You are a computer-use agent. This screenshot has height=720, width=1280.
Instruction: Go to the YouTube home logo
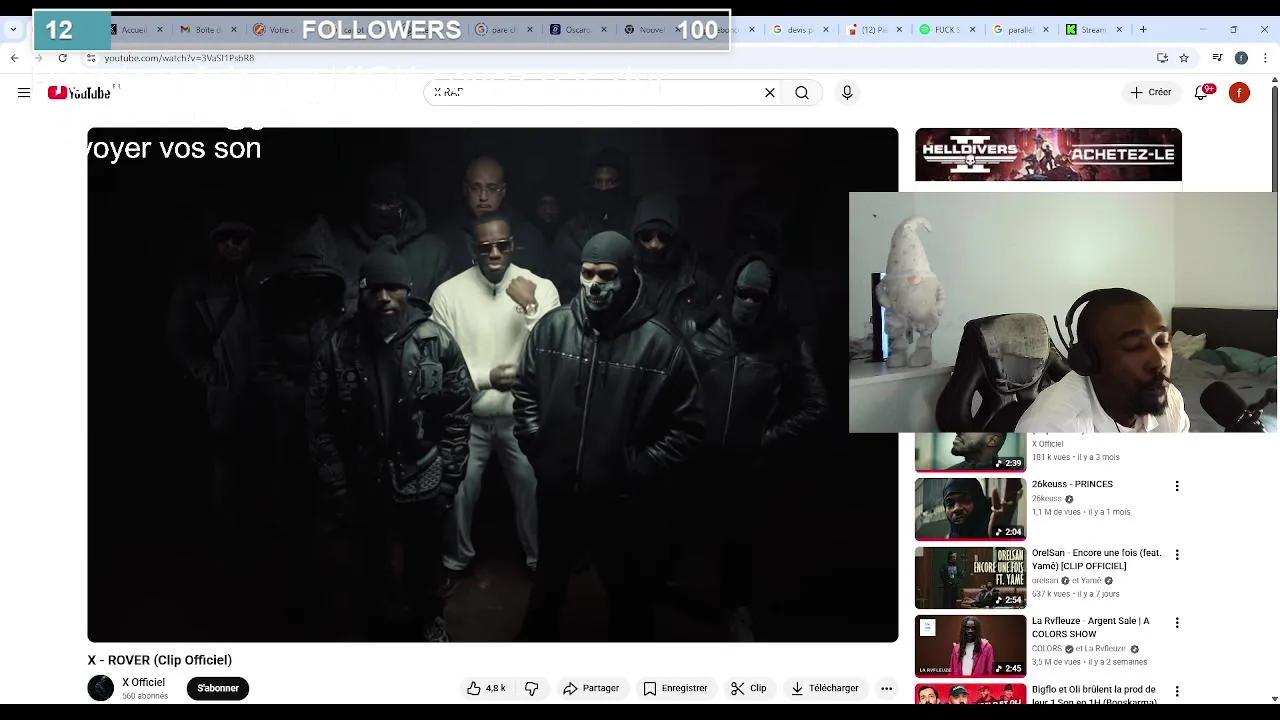[79, 93]
